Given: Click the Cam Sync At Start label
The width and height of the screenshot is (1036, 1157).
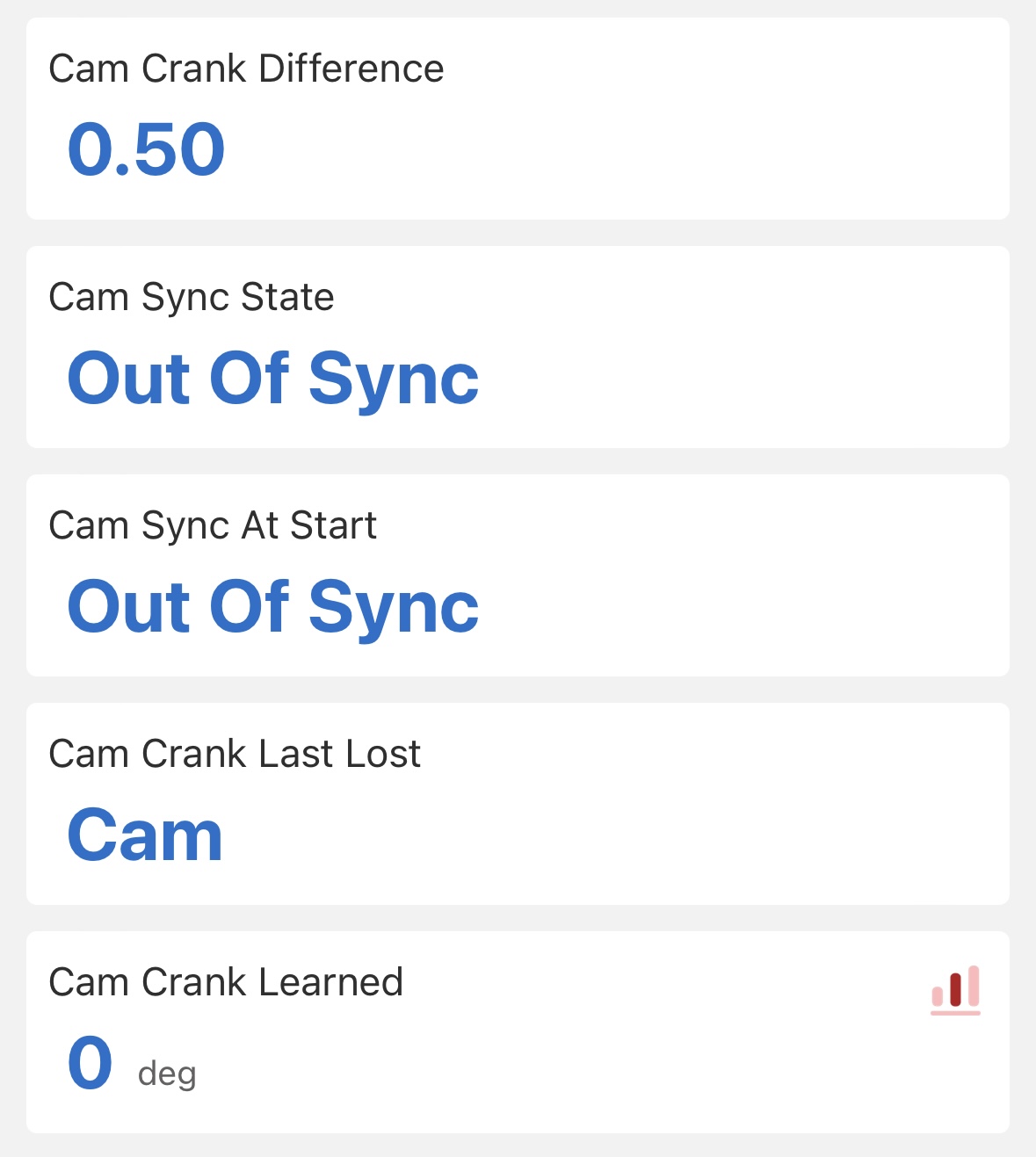Looking at the screenshot, I should pos(213,525).
